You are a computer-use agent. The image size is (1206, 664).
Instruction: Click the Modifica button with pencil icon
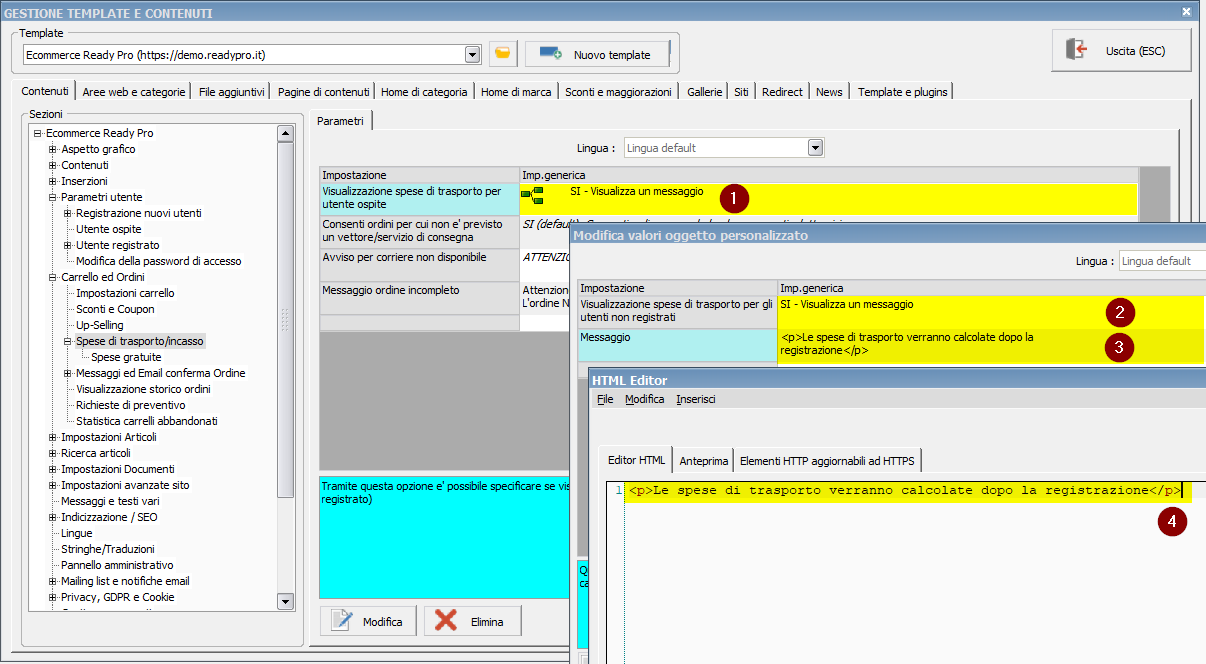[x=368, y=621]
